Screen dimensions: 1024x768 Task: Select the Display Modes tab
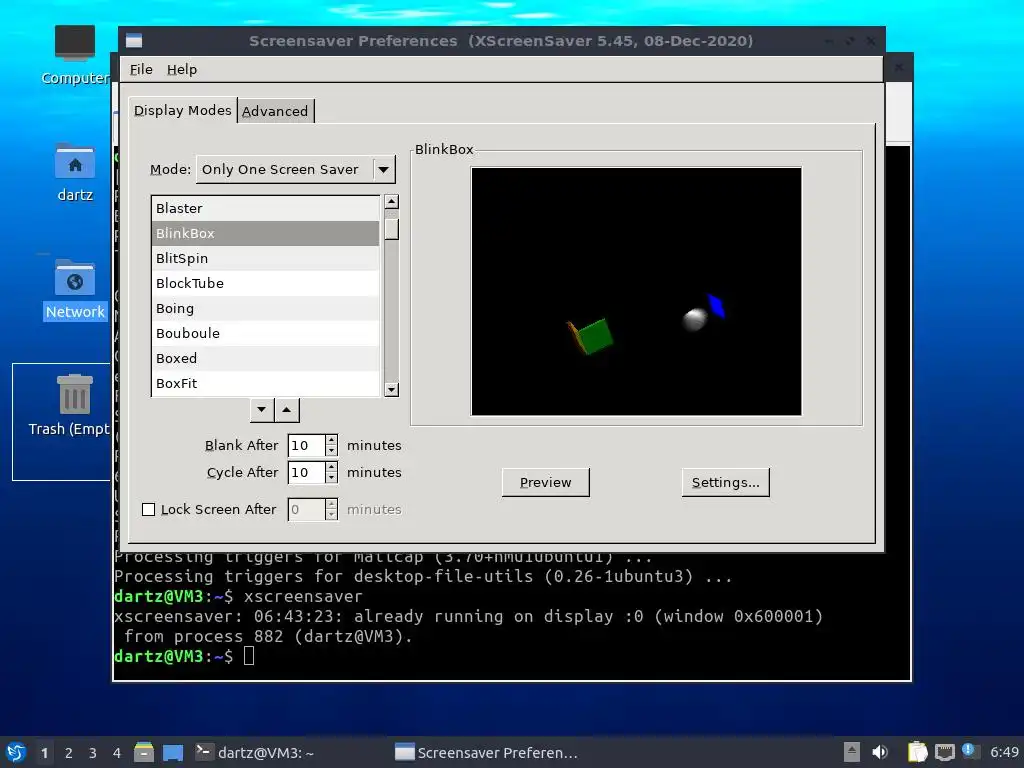click(183, 110)
